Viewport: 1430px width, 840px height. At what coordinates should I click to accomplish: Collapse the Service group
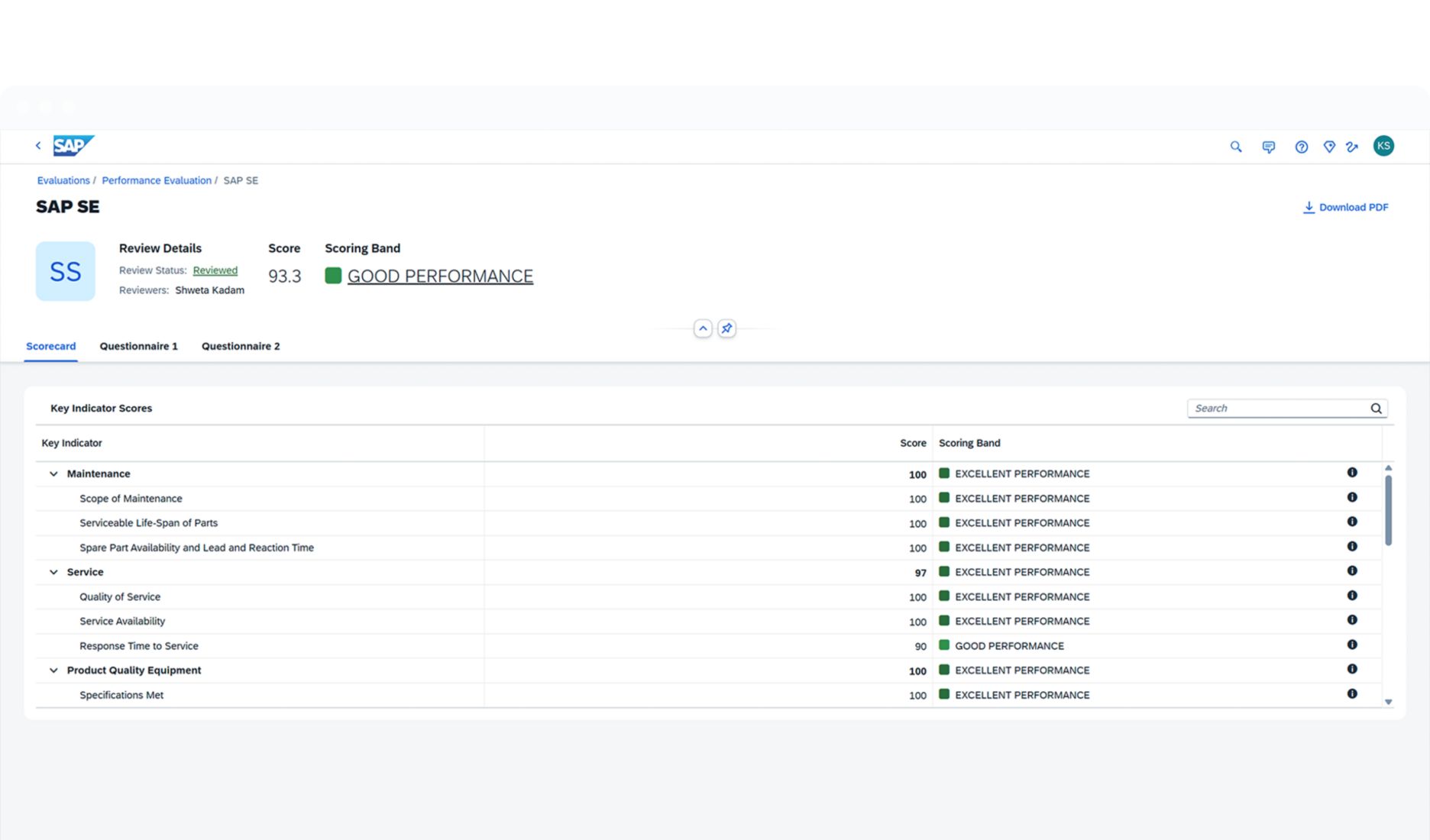click(53, 572)
